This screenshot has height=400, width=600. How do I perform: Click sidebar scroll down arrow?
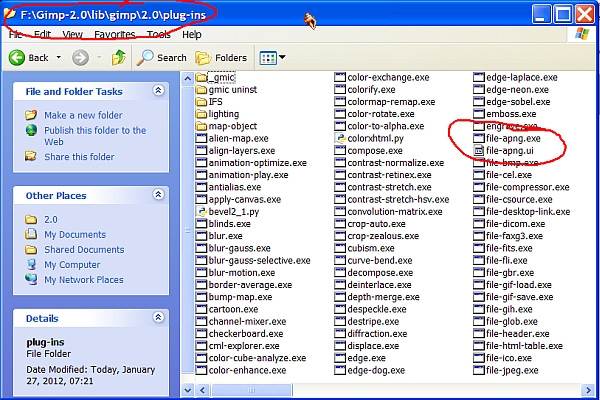[188, 390]
